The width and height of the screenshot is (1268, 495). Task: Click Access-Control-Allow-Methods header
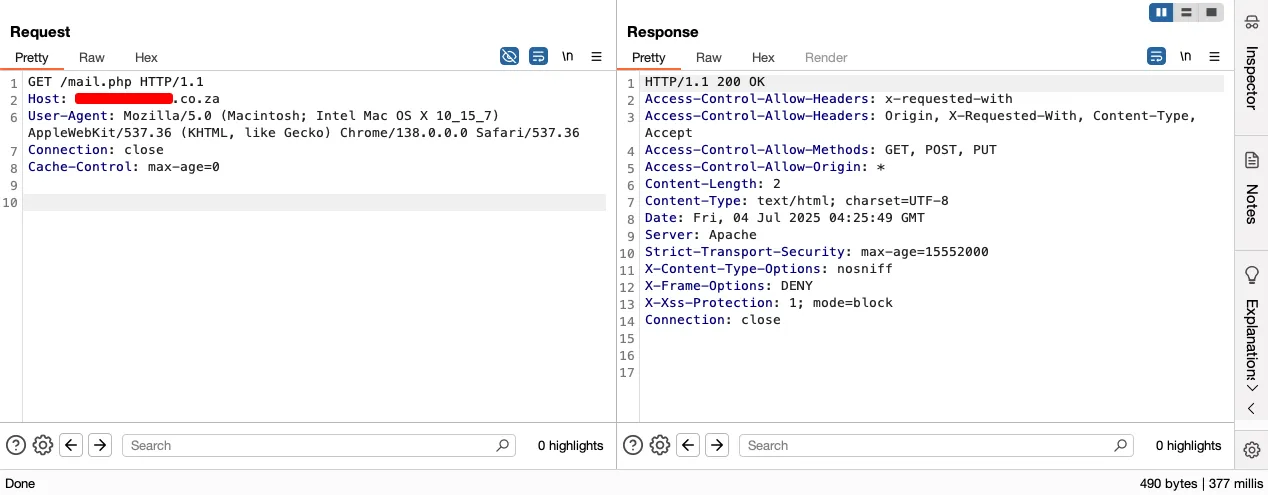(821, 150)
